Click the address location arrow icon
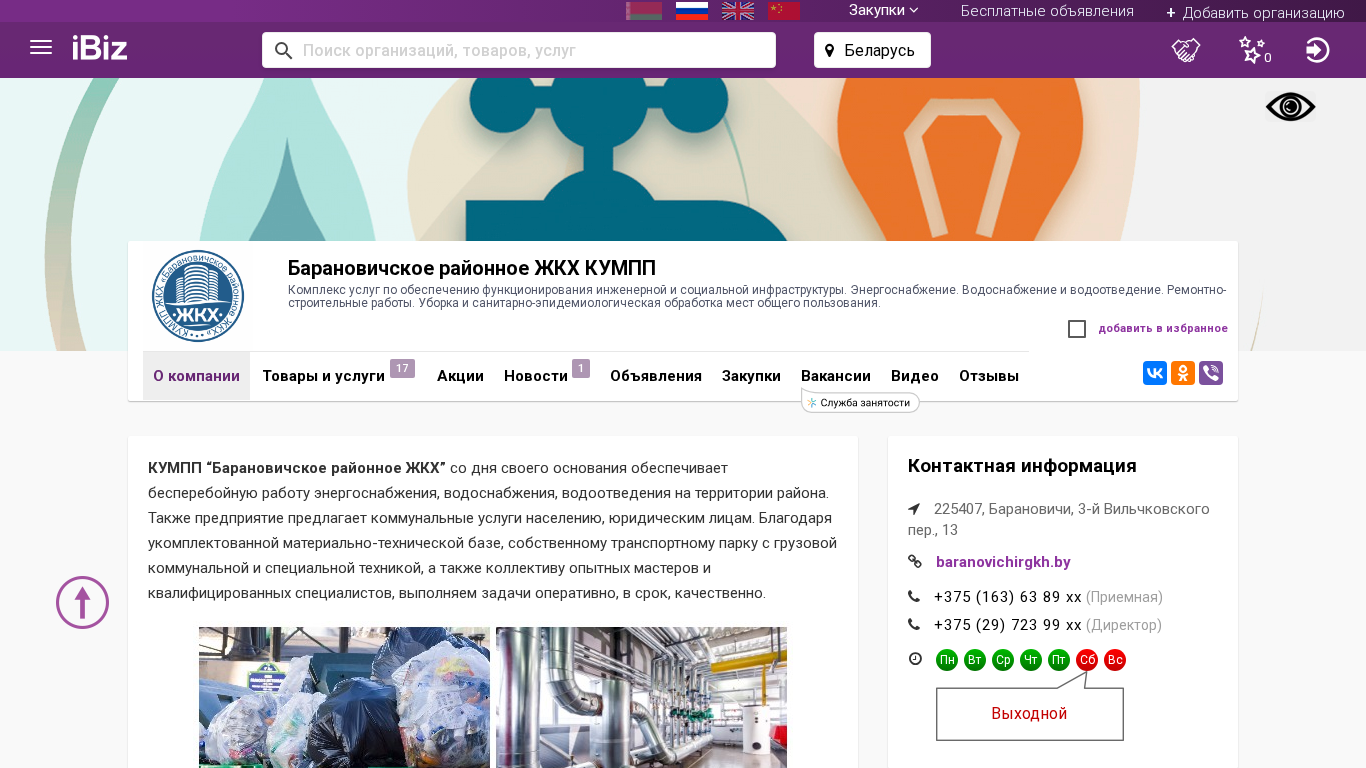Screen dimensions: 1366x768 914,509
